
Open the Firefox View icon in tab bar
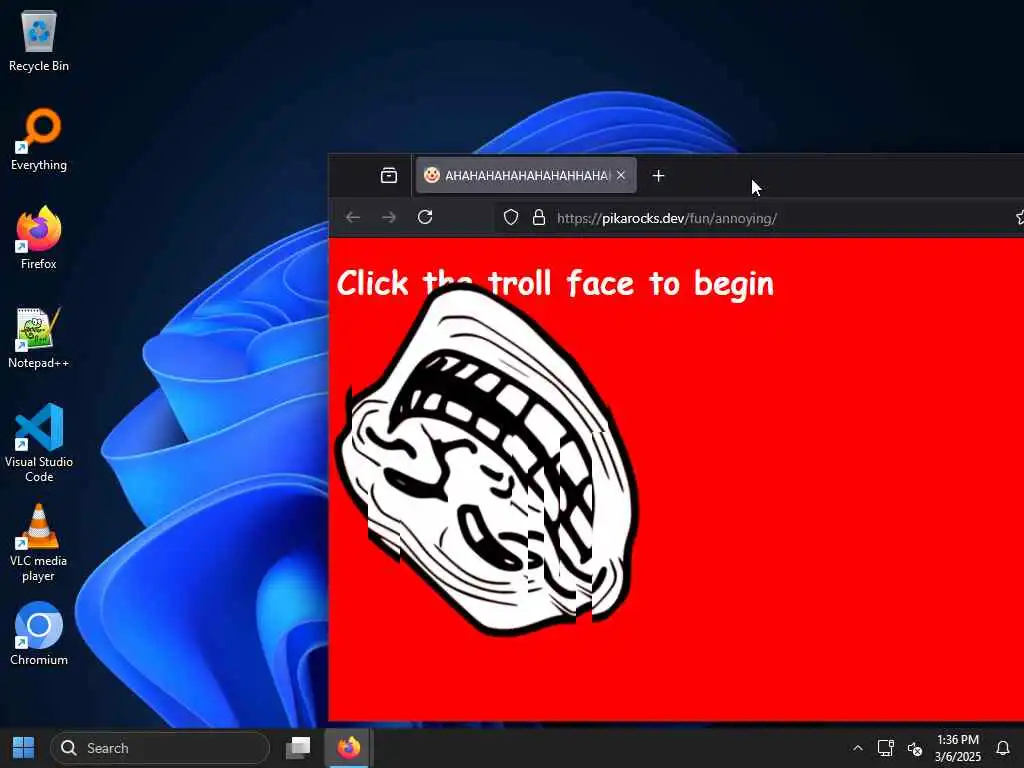[389, 175]
